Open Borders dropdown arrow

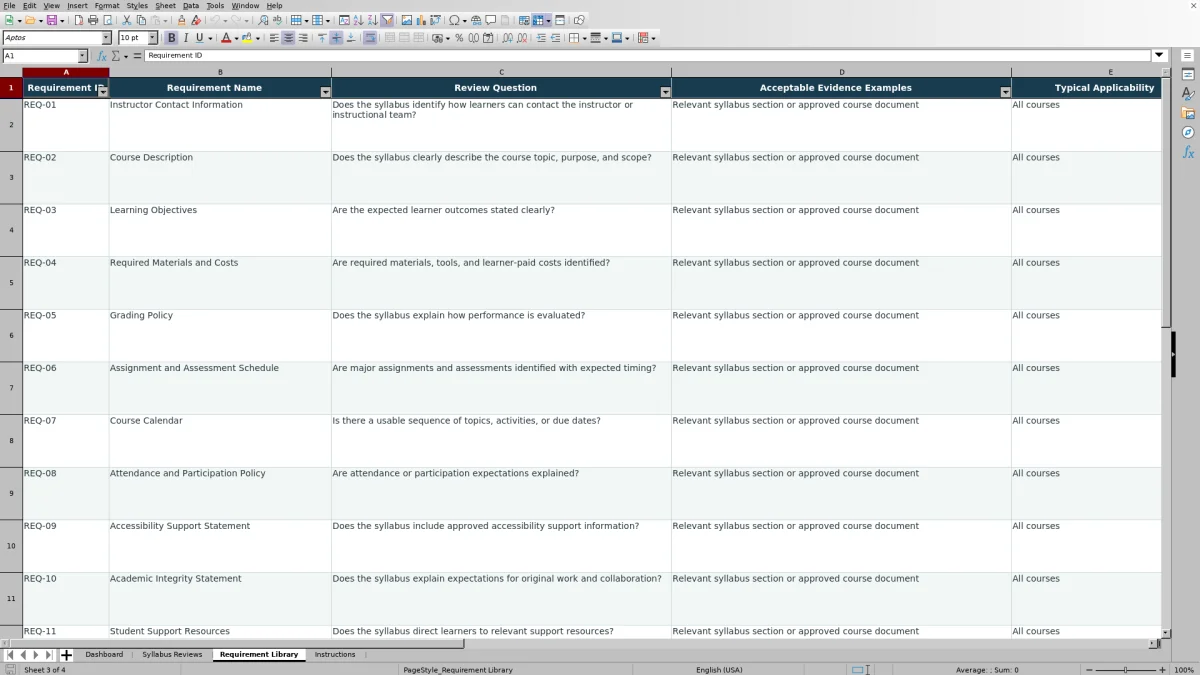tap(584, 38)
